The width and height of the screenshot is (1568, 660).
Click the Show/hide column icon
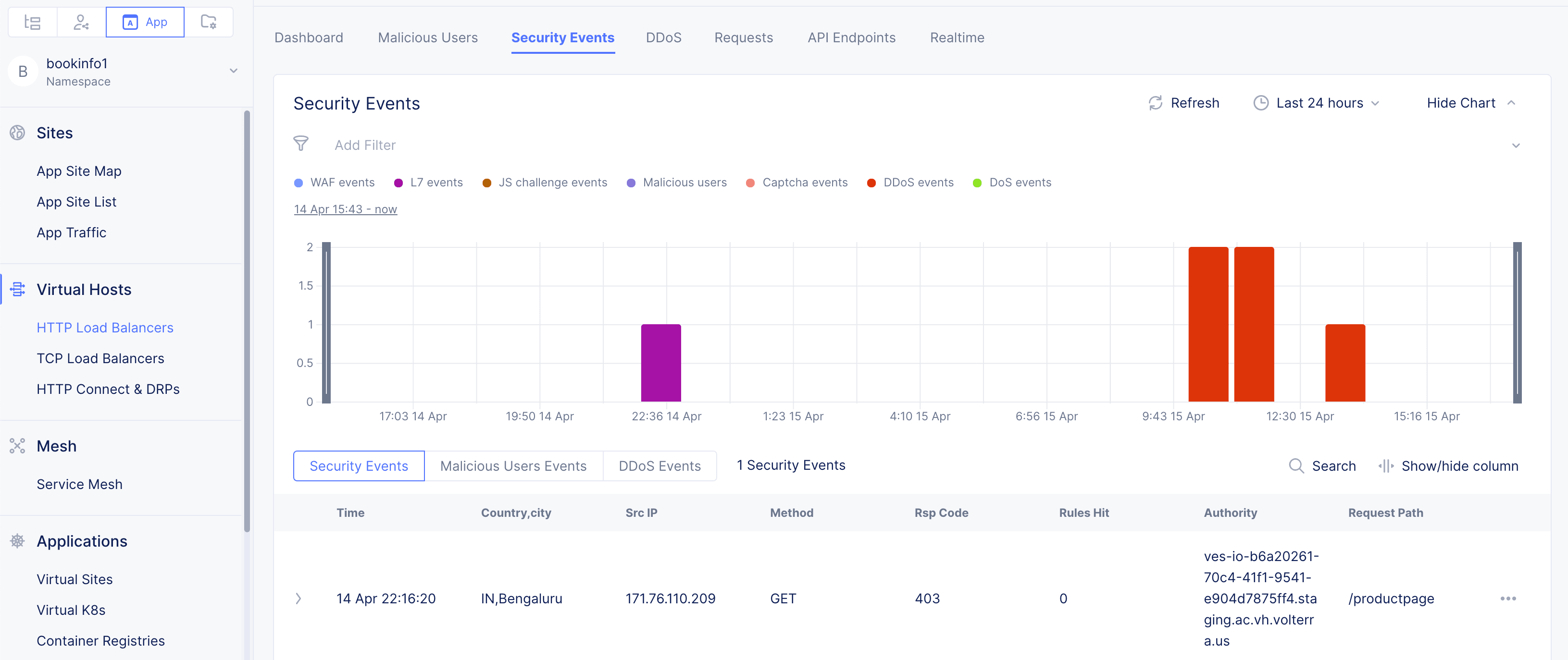1385,466
